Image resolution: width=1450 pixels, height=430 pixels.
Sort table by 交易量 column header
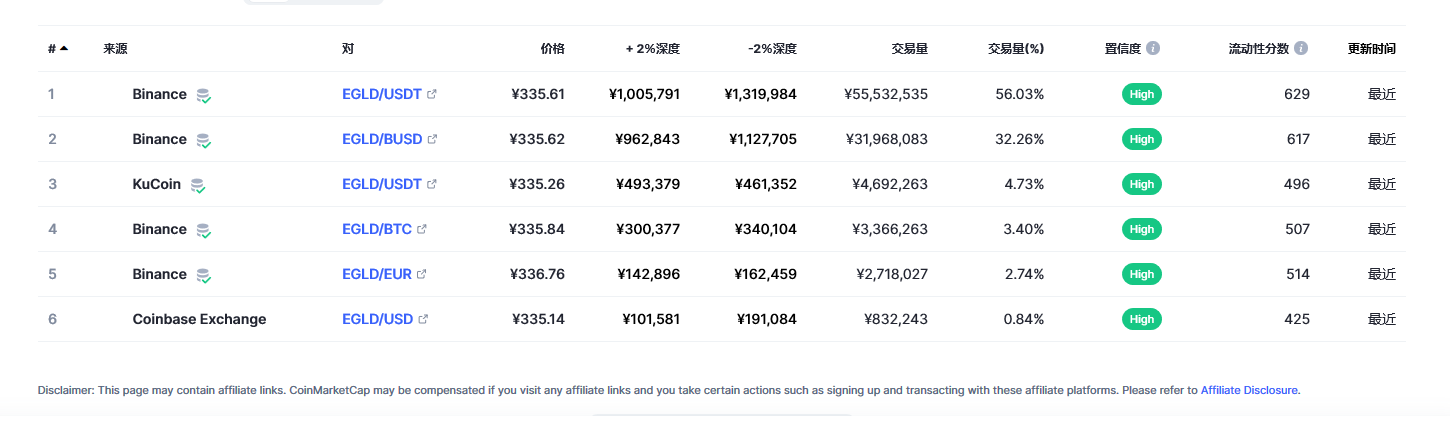click(x=910, y=48)
